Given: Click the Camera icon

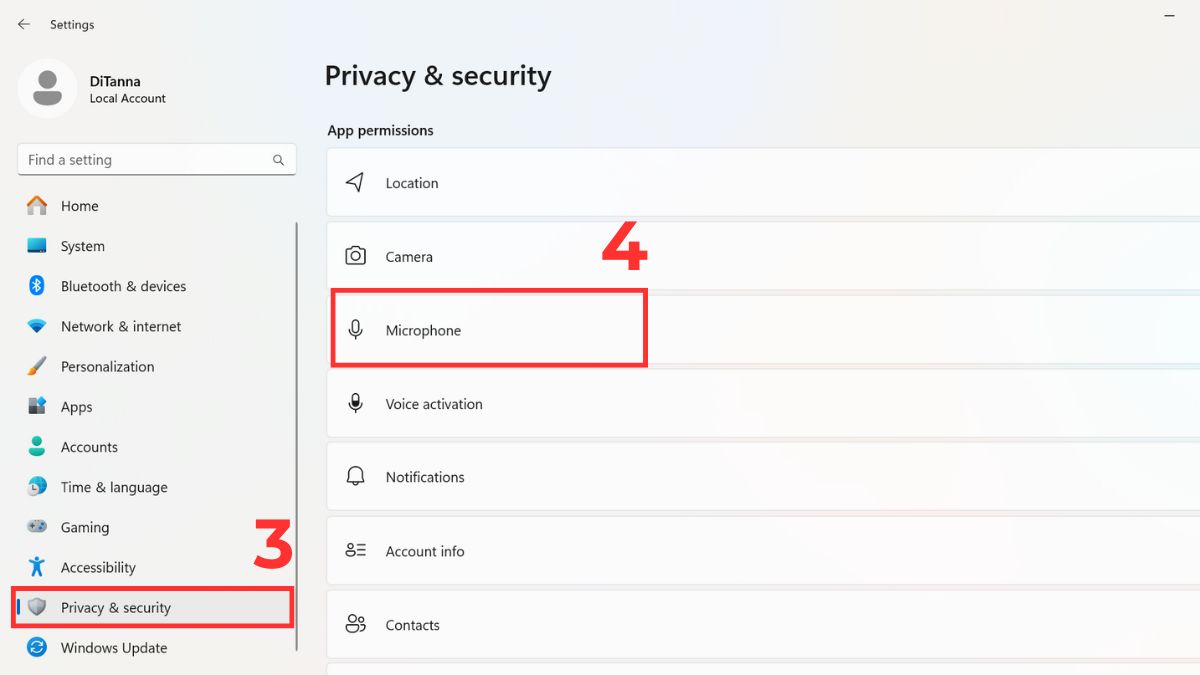Looking at the screenshot, I should (355, 256).
